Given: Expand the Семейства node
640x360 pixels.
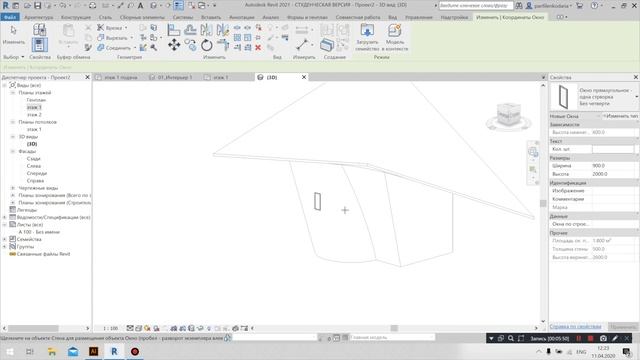Looking at the screenshot, I should pos(4,239).
